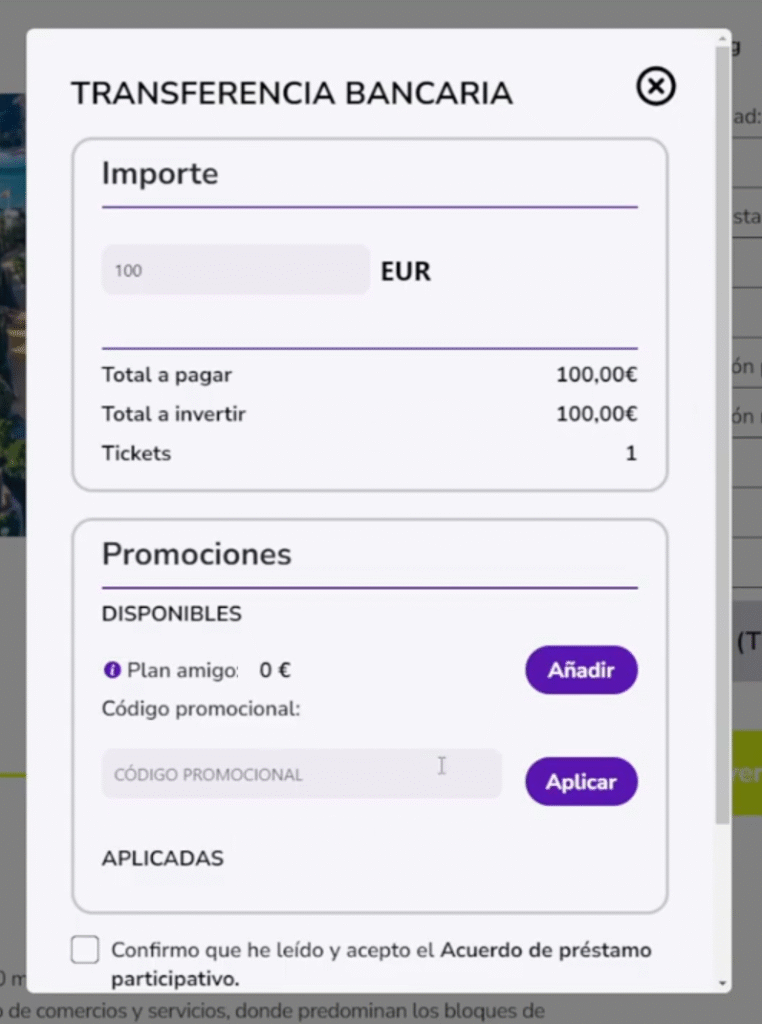Close the Transferencia Bancaria dialog
Image resolution: width=762 pixels, height=1024 pixels.
656,87
